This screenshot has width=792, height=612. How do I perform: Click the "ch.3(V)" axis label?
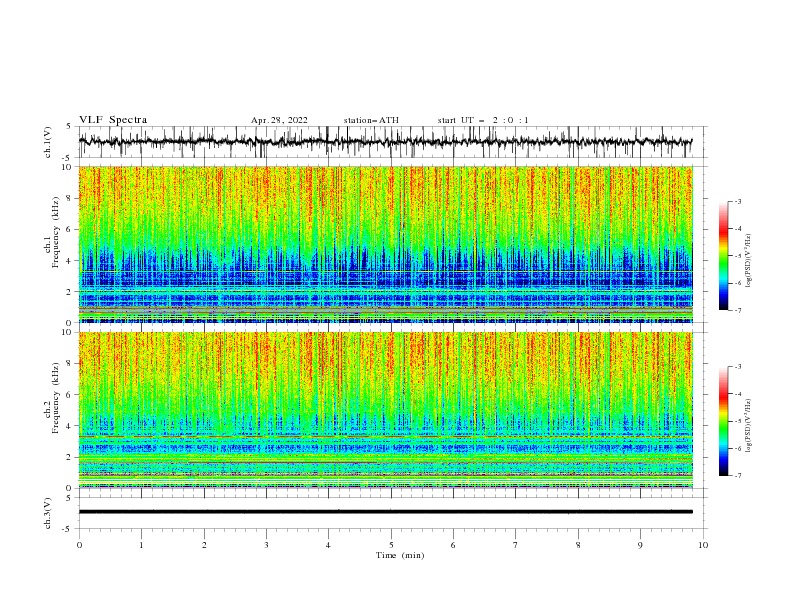pos(48,513)
